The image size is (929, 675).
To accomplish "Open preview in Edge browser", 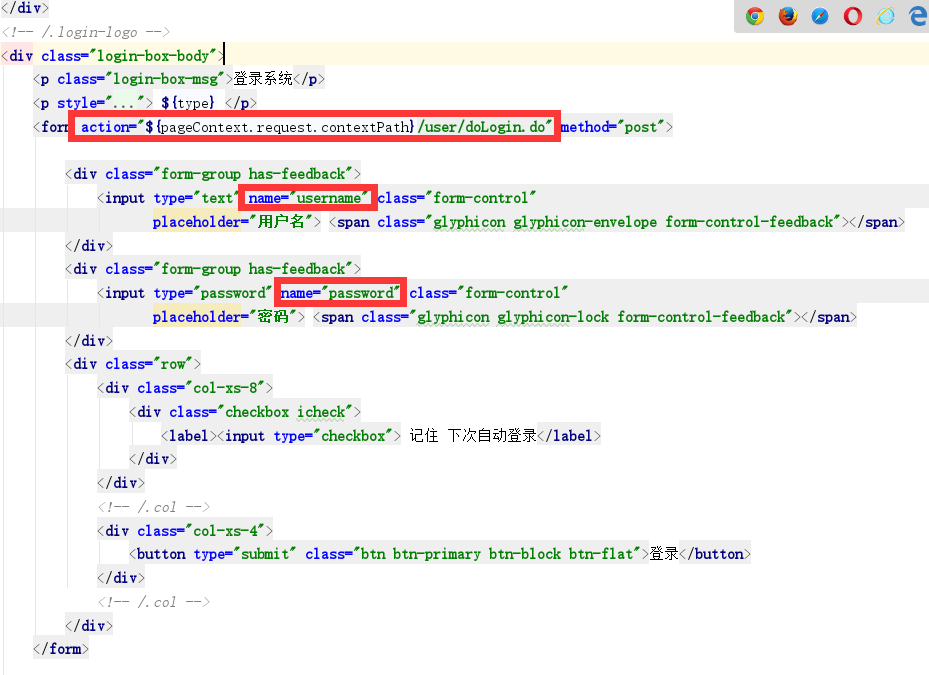I will [x=918, y=16].
